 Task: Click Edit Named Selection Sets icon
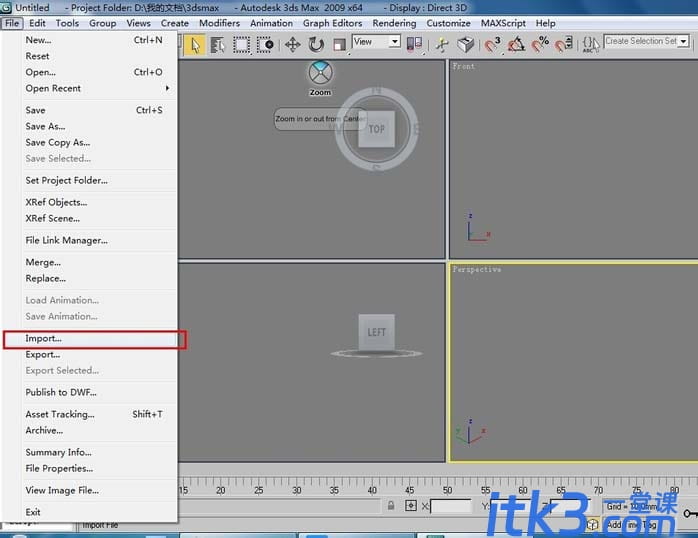pos(591,45)
